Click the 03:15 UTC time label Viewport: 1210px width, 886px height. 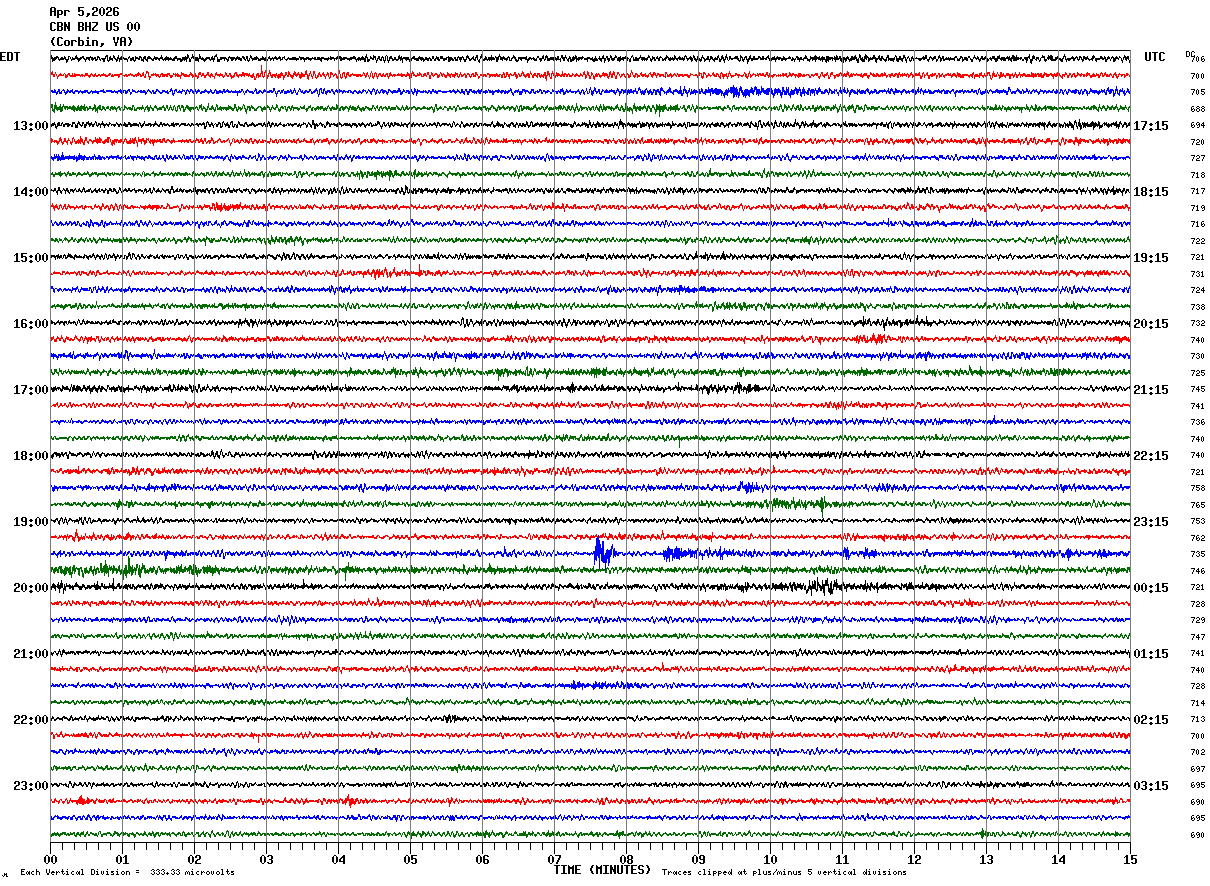click(x=1151, y=786)
